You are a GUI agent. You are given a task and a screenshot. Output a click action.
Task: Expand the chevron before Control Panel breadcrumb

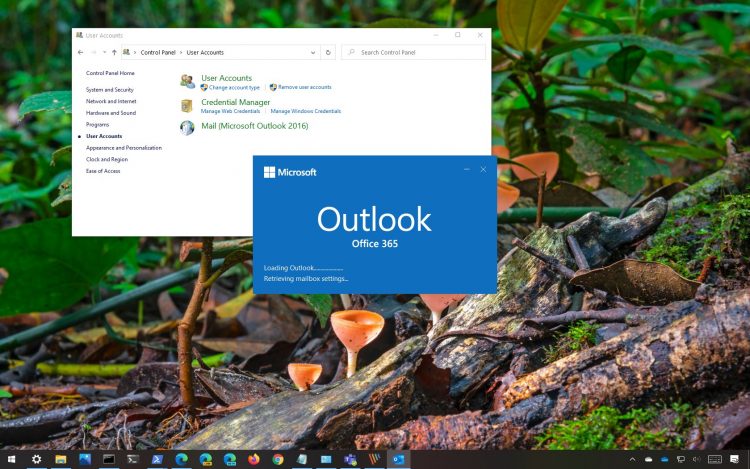(135, 52)
